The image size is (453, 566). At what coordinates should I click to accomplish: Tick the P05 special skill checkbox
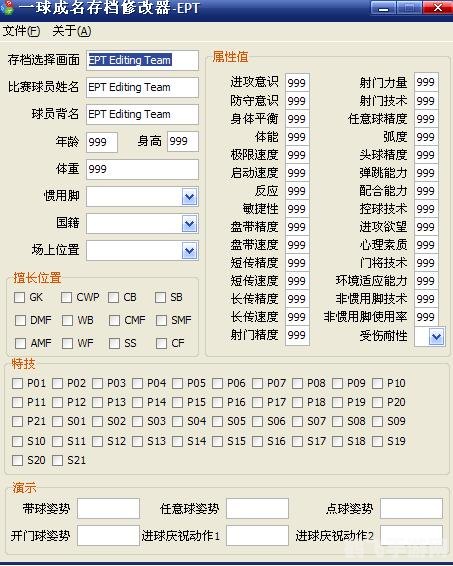[177, 383]
